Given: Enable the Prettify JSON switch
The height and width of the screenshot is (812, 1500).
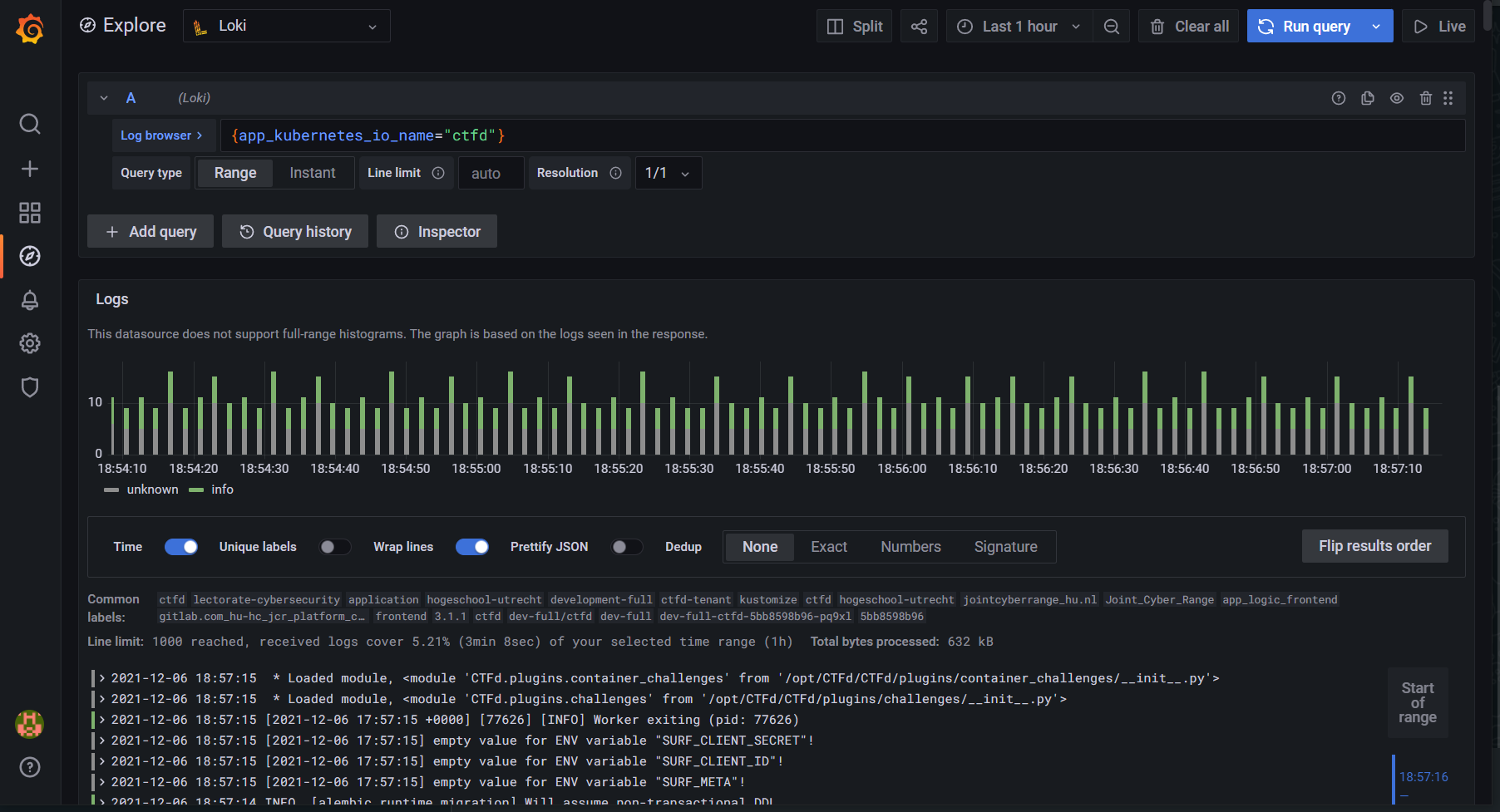Looking at the screenshot, I should [x=626, y=547].
